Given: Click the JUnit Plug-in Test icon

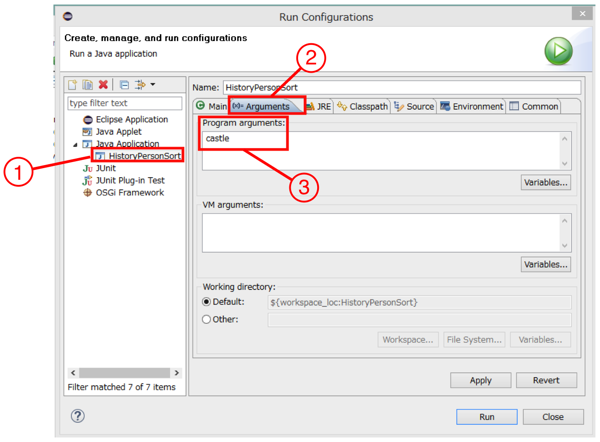Looking at the screenshot, I should (x=88, y=180).
